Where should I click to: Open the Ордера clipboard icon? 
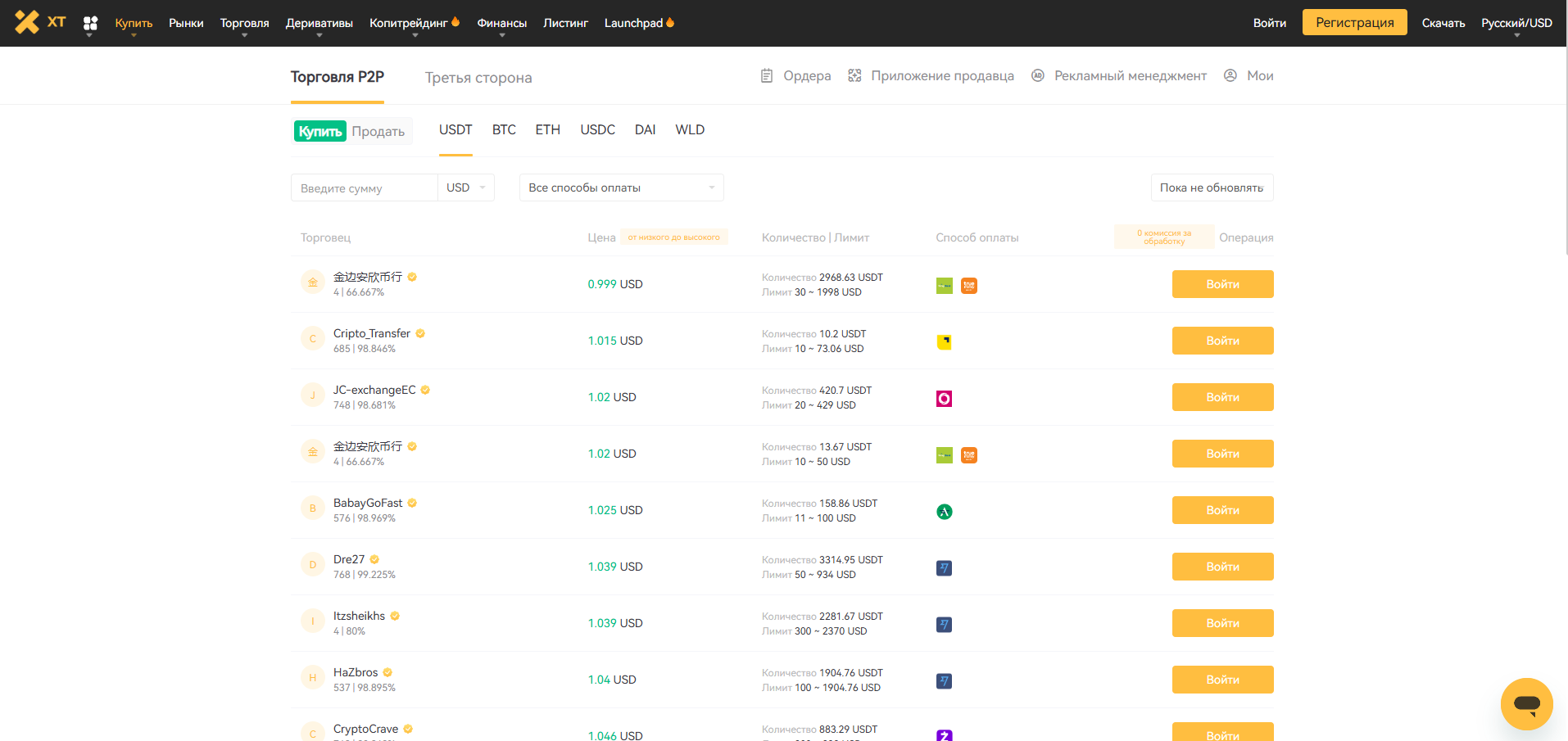tap(767, 75)
